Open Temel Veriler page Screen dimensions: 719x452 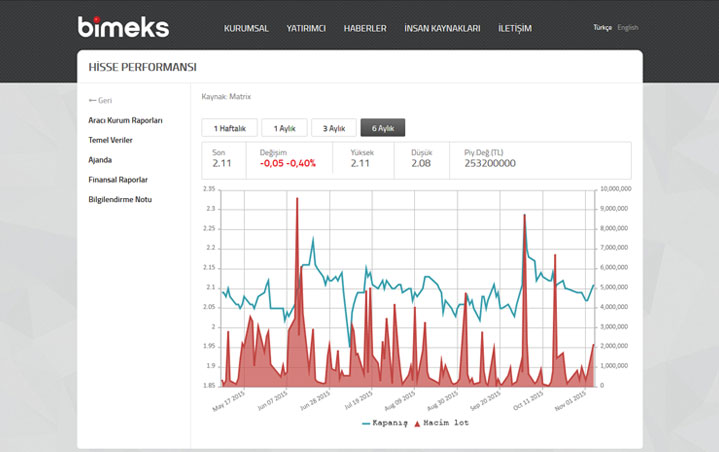click(110, 140)
